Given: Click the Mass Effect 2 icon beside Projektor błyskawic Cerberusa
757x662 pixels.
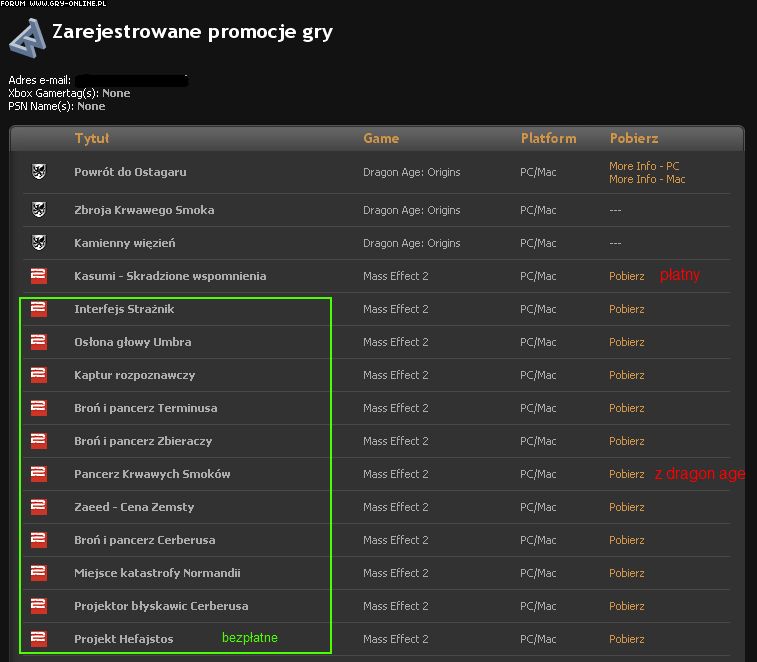Looking at the screenshot, I should pyautogui.click(x=39, y=605).
